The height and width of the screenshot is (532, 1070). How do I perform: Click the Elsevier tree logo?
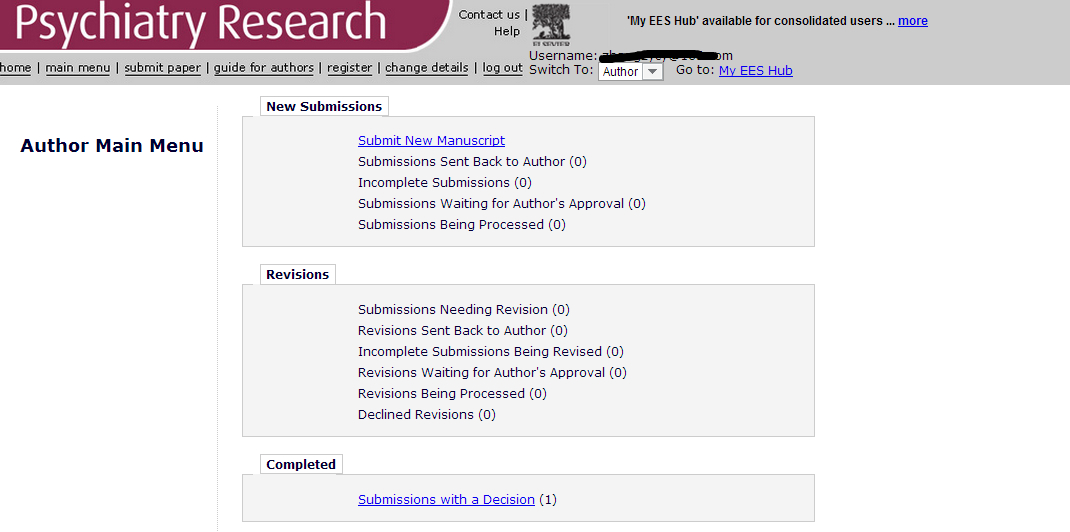click(x=551, y=26)
